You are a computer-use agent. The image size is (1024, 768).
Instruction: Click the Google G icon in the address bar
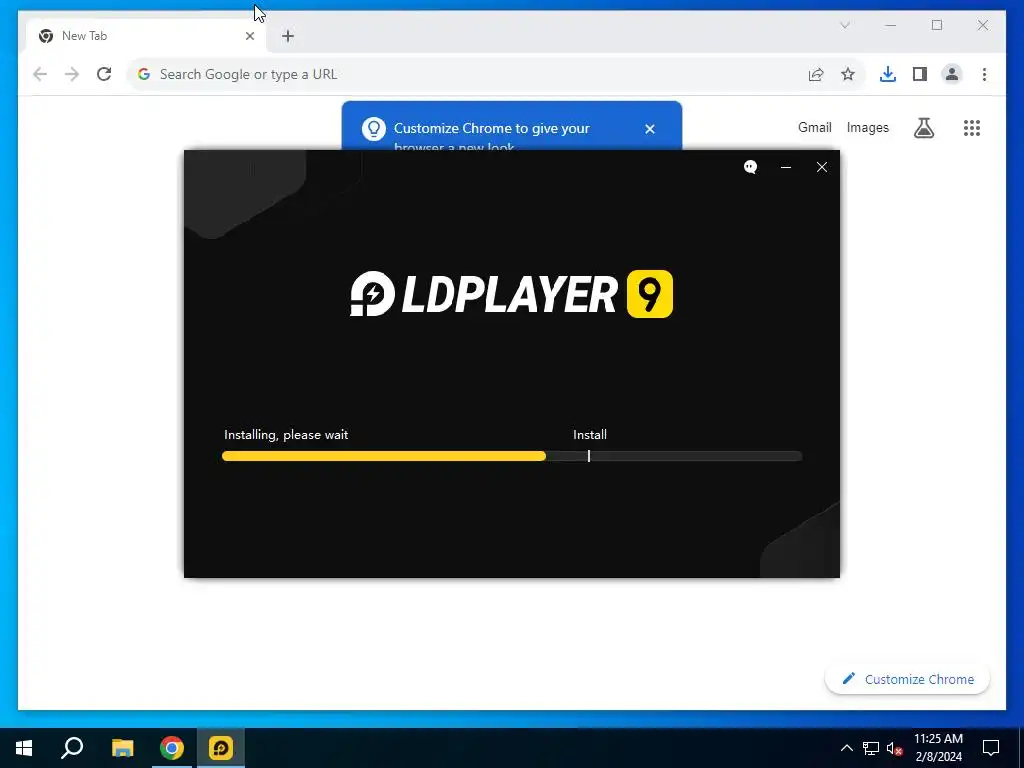tap(144, 74)
